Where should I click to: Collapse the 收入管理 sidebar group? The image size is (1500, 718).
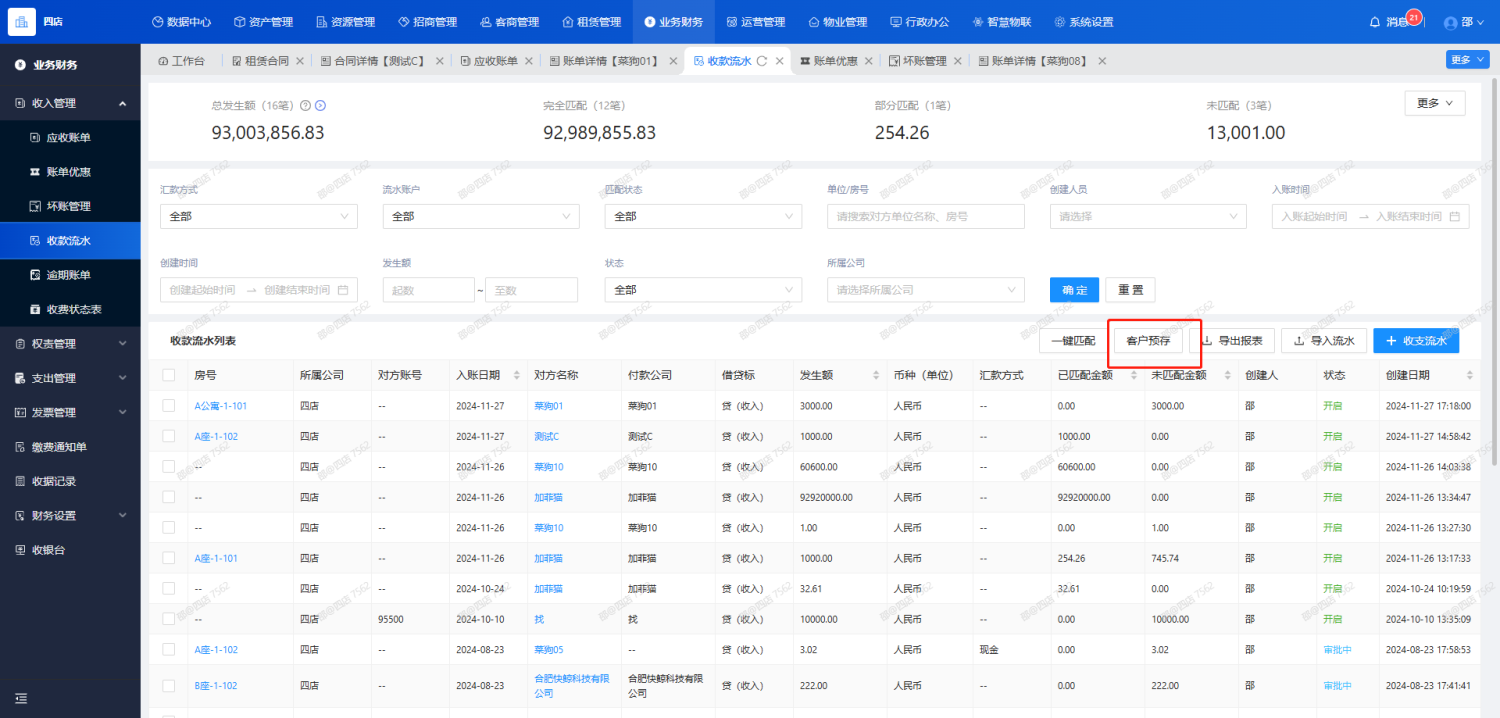click(70, 103)
